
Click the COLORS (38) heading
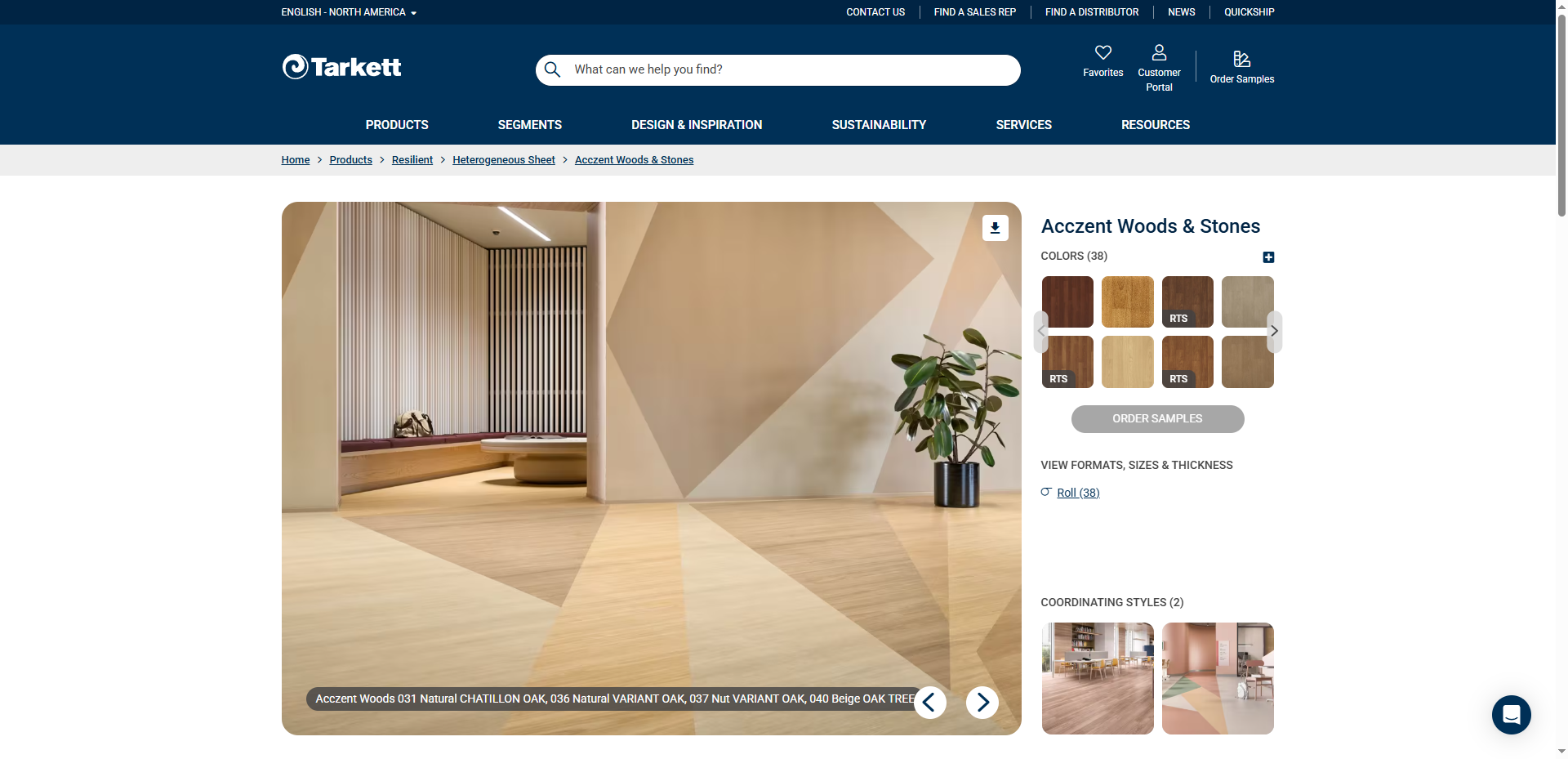1074,256
